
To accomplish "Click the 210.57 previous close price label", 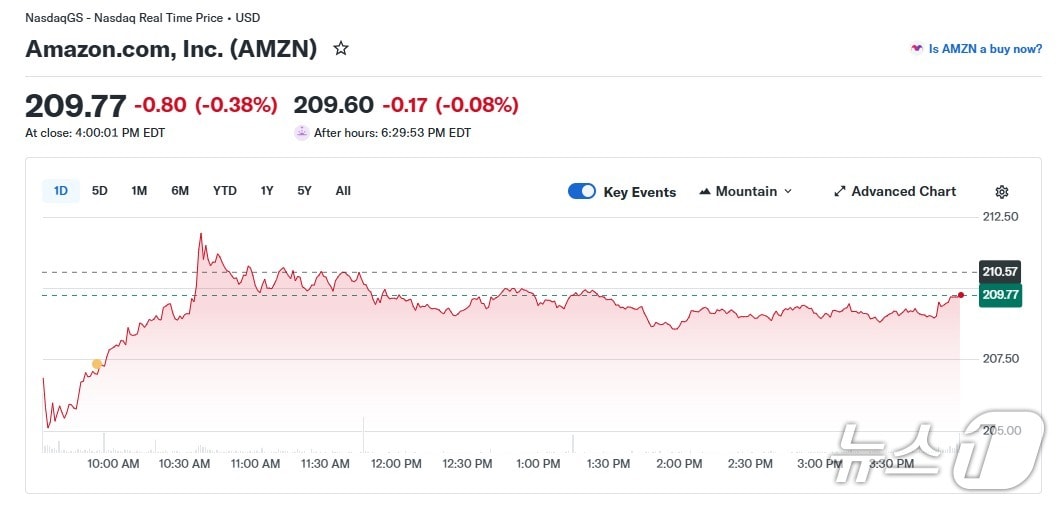I will click(1000, 271).
